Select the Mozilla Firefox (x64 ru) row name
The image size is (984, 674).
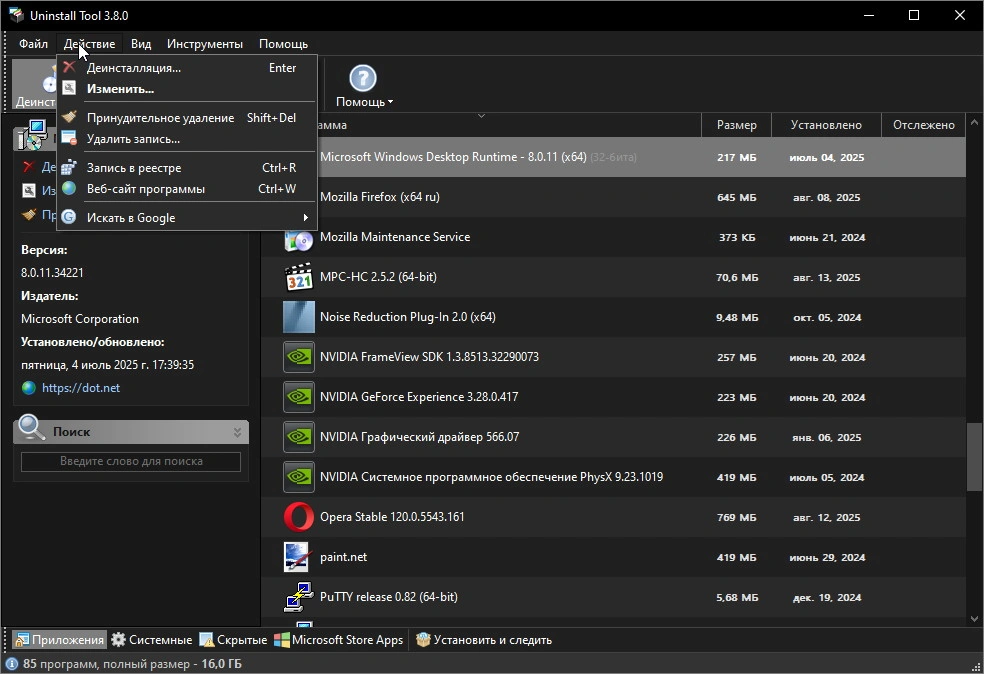pyautogui.click(x=380, y=197)
